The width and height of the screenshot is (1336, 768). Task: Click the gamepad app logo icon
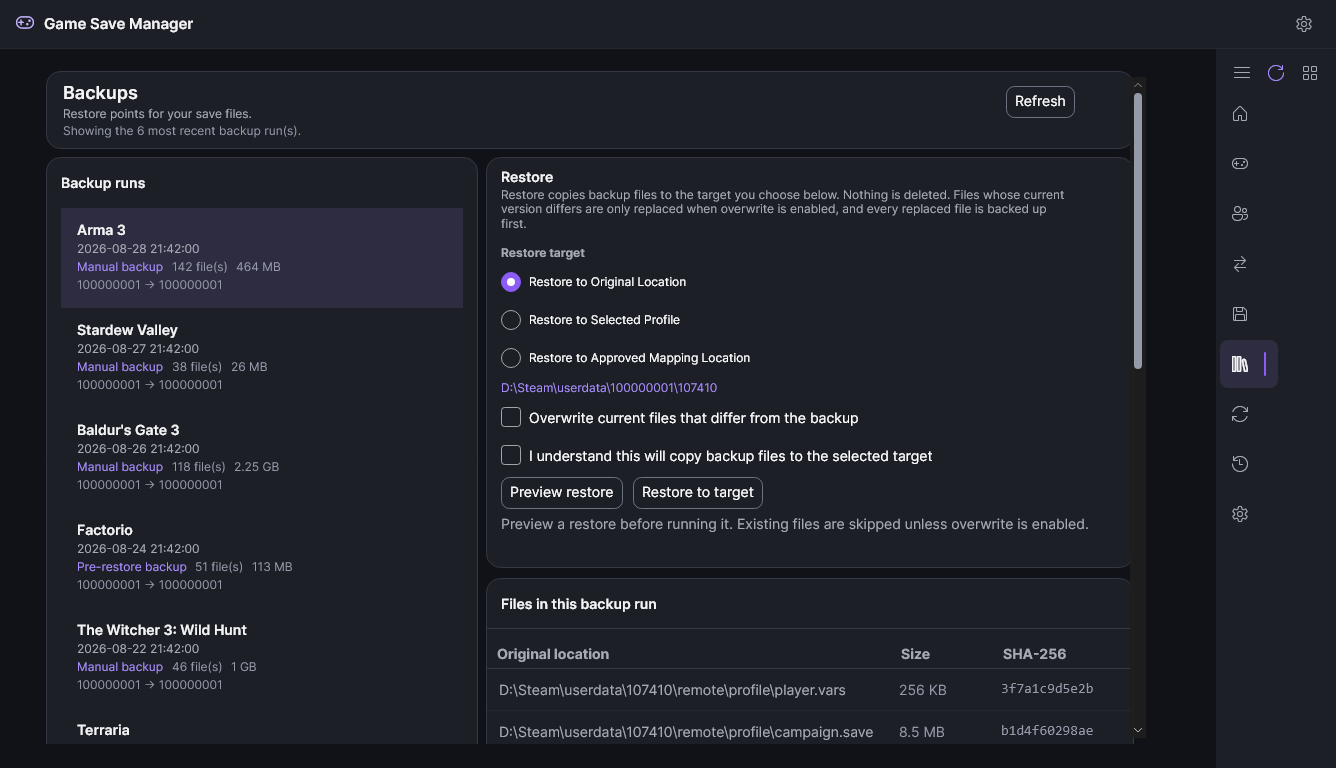[25, 23]
